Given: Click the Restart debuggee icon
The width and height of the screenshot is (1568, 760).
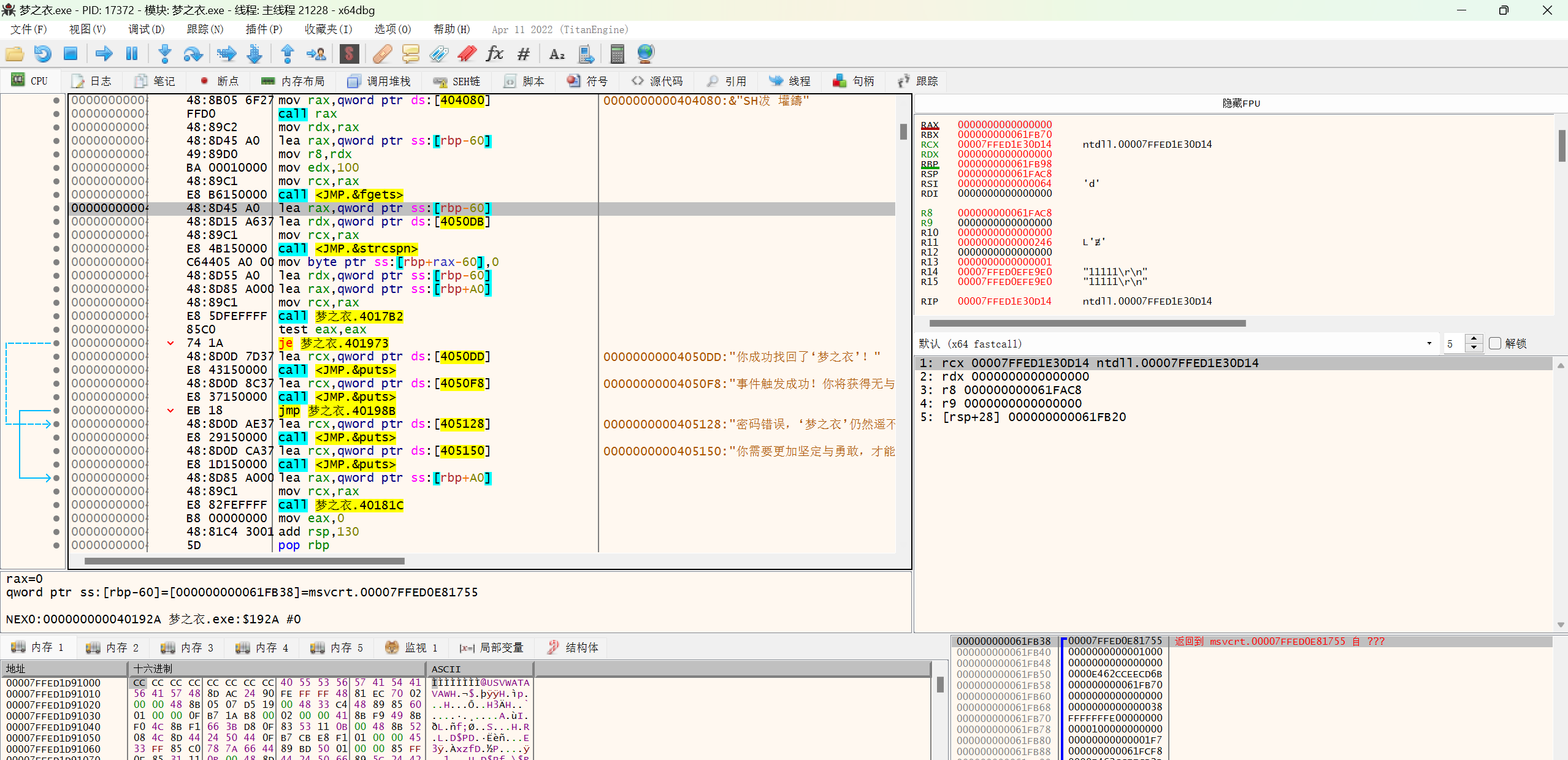Looking at the screenshot, I should 42,54.
